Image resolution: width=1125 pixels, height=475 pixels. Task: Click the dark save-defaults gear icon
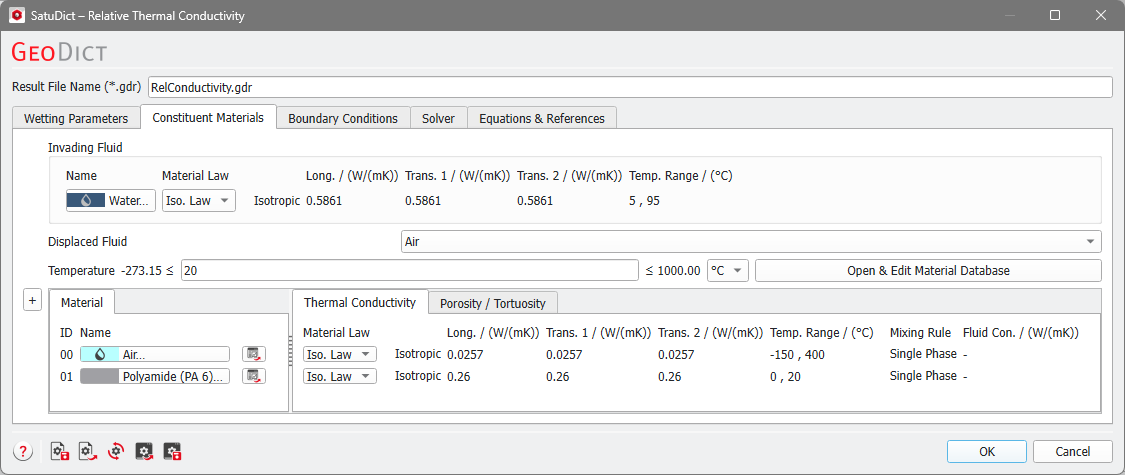click(172, 451)
